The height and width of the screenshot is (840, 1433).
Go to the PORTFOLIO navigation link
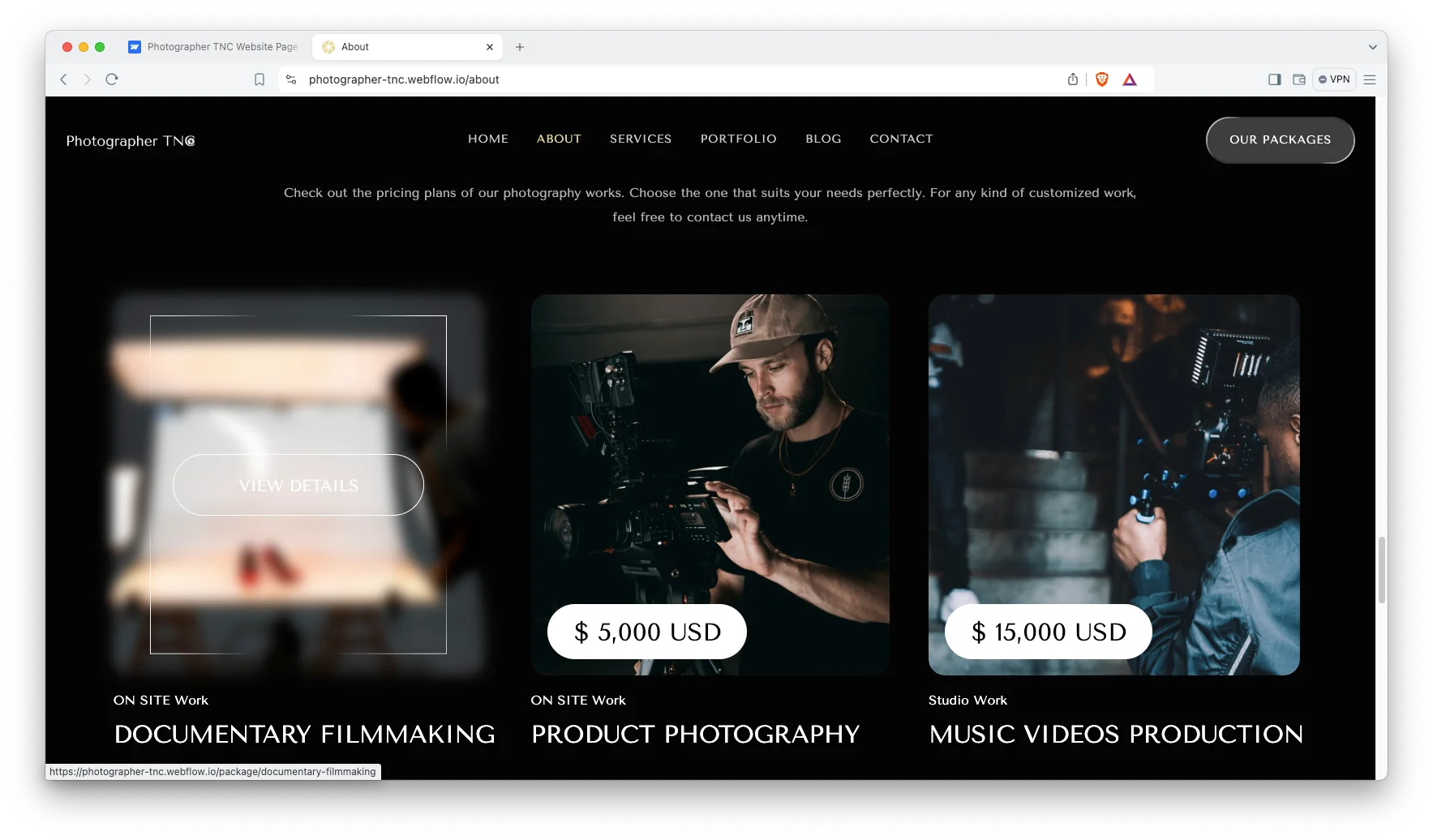(739, 139)
